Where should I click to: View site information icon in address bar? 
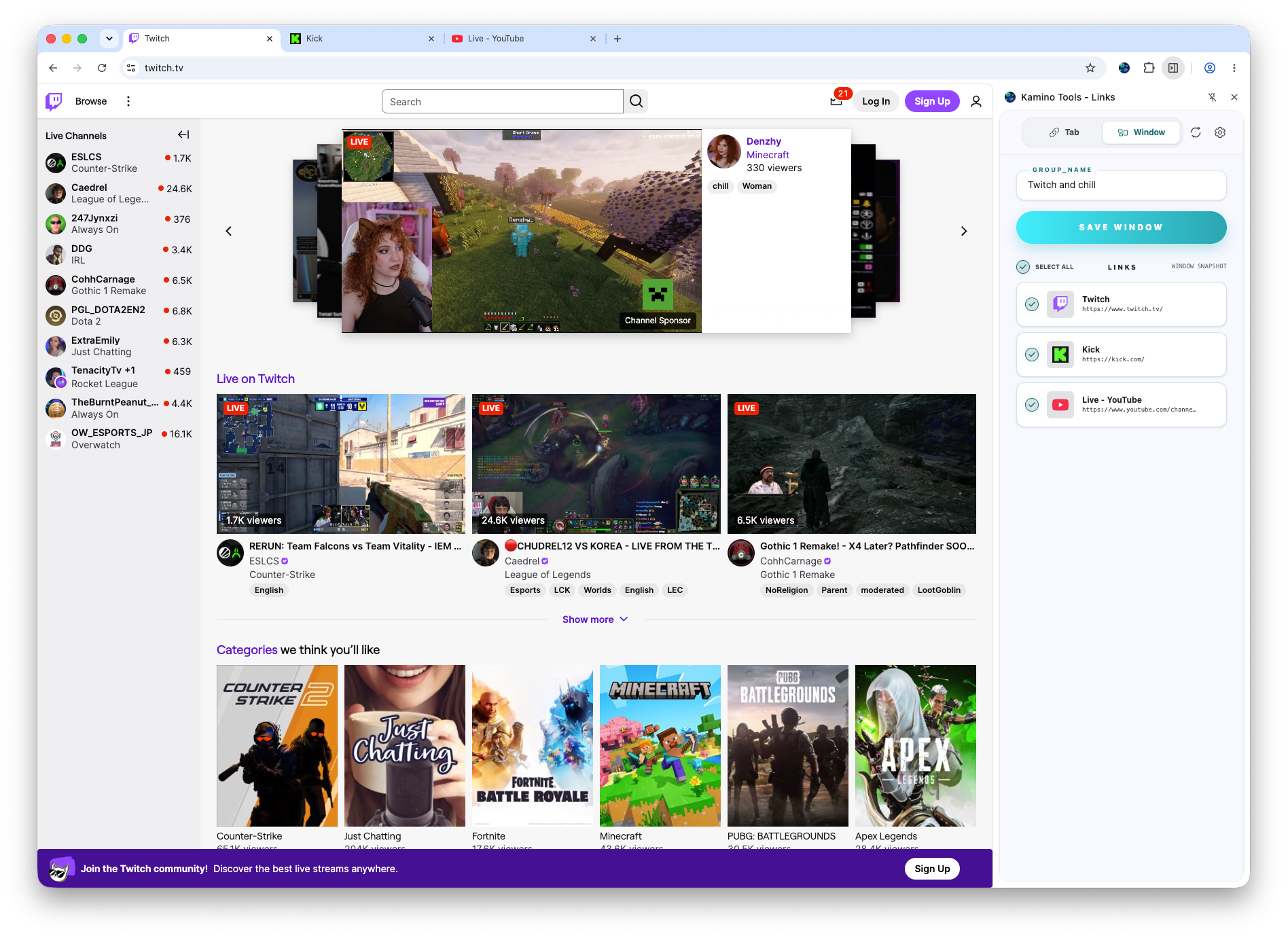click(131, 68)
